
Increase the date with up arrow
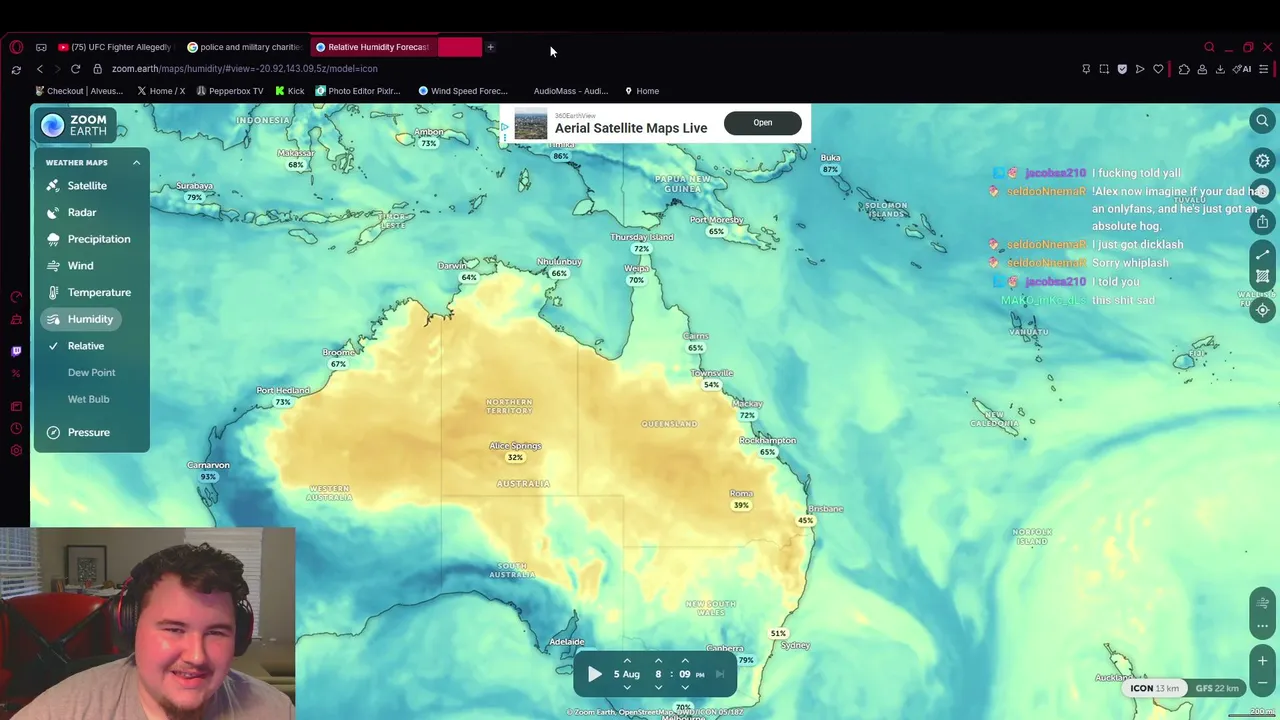click(627, 660)
